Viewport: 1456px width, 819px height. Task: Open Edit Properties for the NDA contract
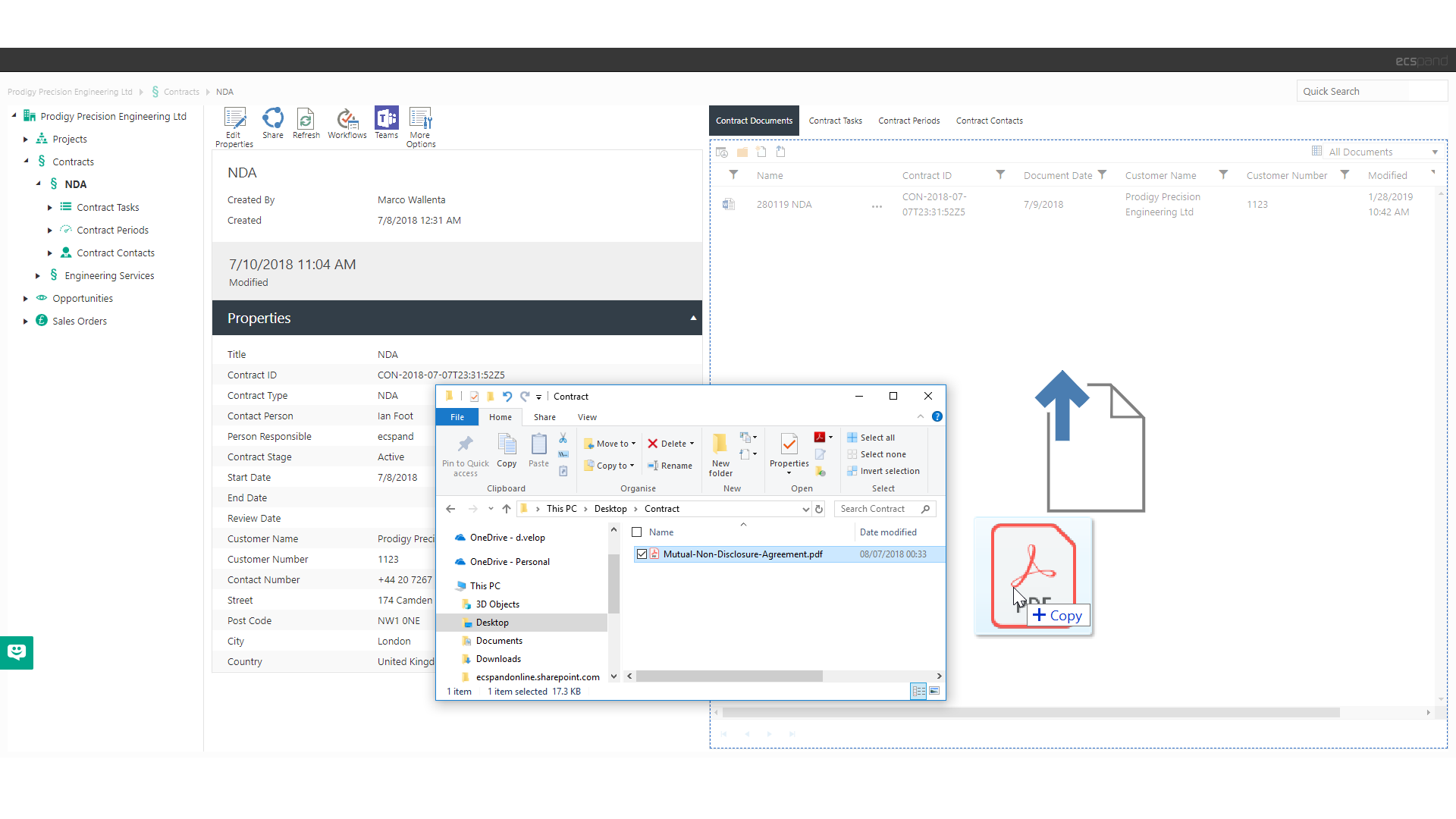point(234,127)
